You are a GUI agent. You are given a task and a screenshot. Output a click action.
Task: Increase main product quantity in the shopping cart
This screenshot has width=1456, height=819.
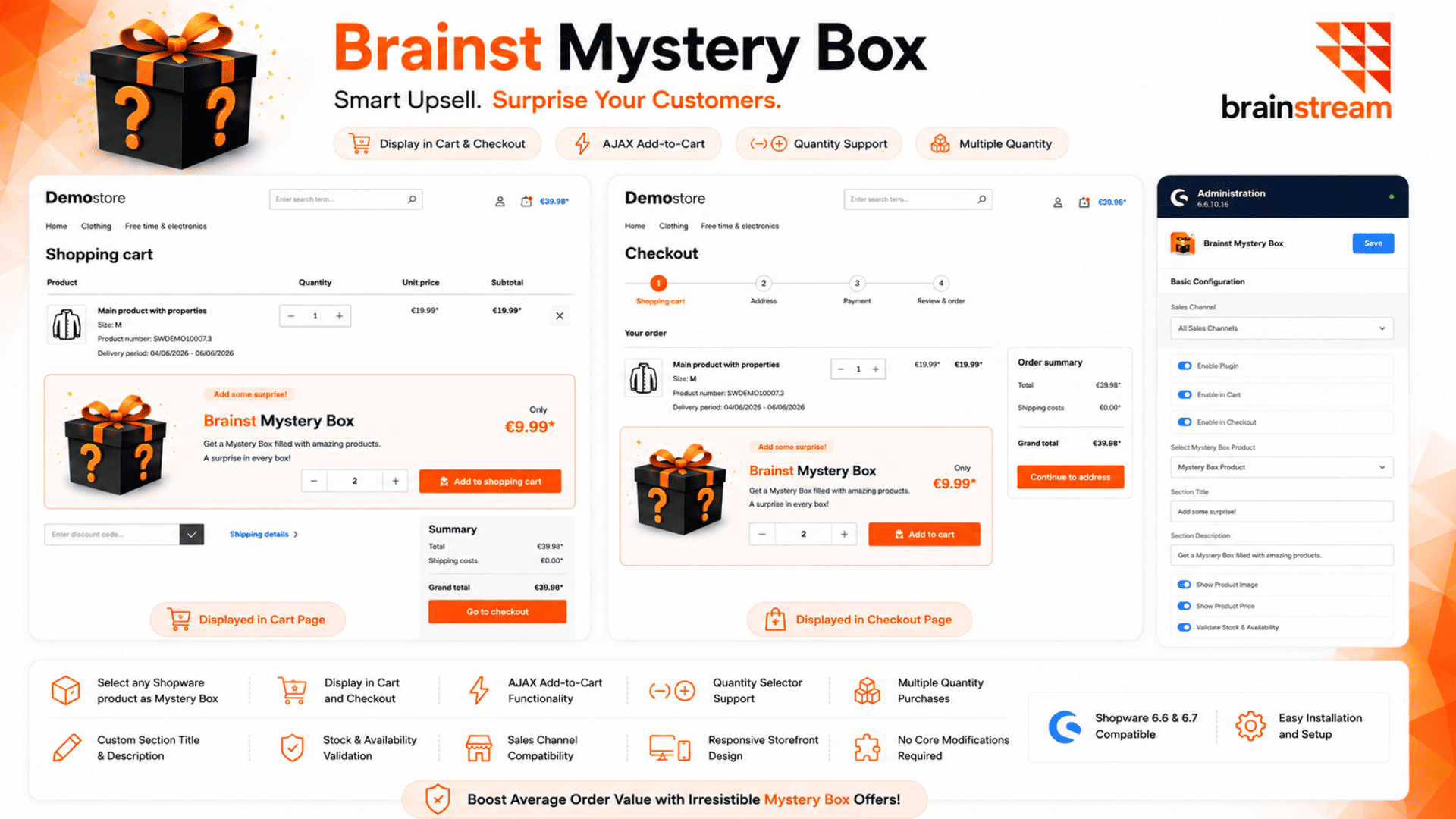[339, 316]
